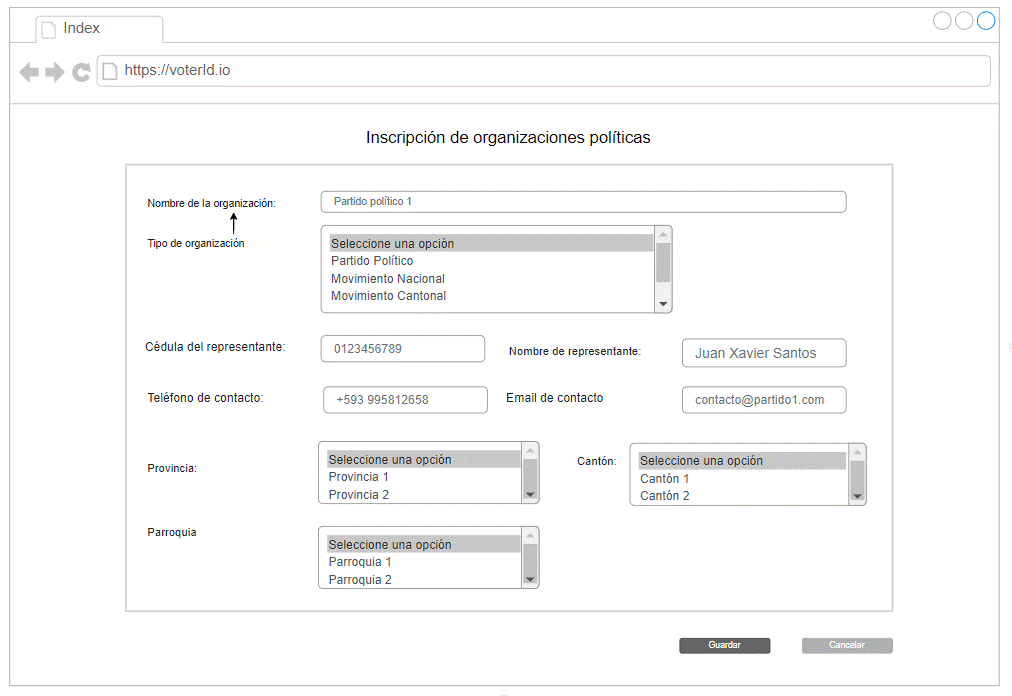
Task: Reload the page with refresh icon
Action: coord(81,72)
